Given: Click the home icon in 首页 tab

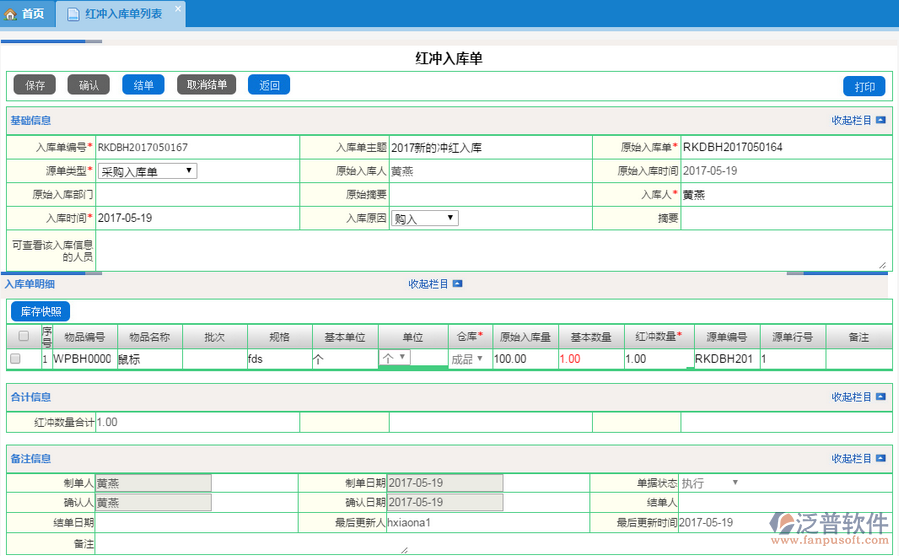Looking at the screenshot, I should pyautogui.click(x=11, y=14).
